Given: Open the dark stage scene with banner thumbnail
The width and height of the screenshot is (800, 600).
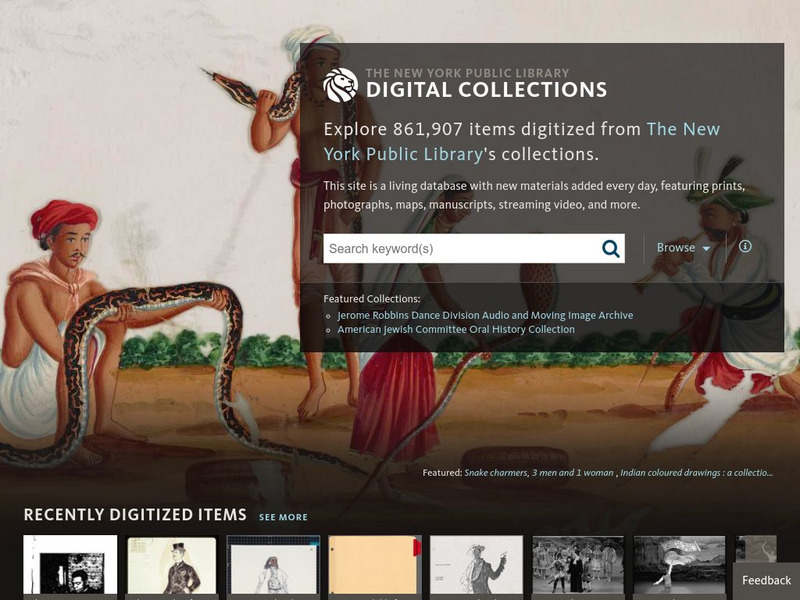Looking at the screenshot, I should tap(680, 565).
